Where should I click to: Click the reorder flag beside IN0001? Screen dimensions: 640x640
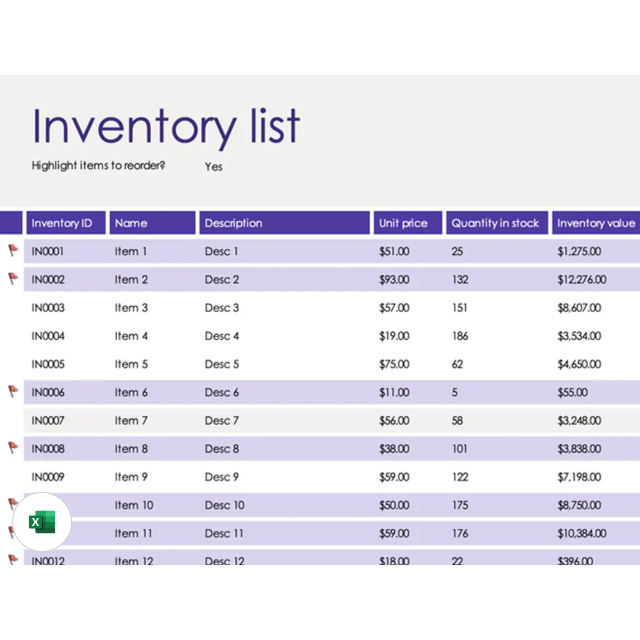(13, 250)
